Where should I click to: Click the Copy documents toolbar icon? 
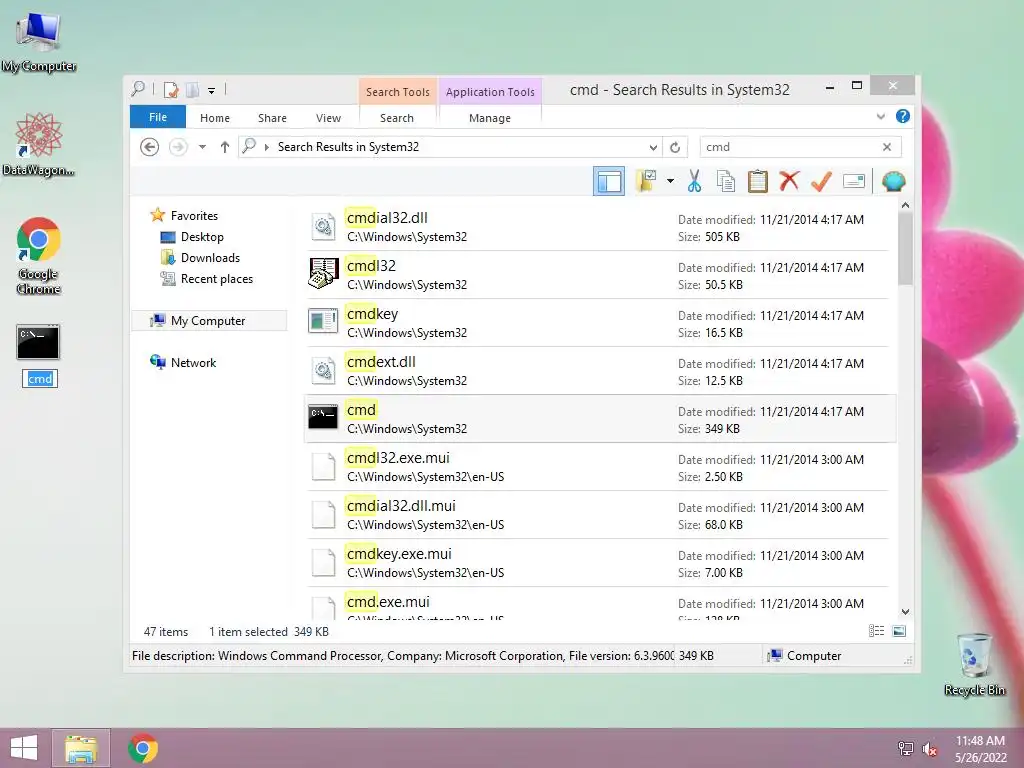pyautogui.click(x=726, y=182)
